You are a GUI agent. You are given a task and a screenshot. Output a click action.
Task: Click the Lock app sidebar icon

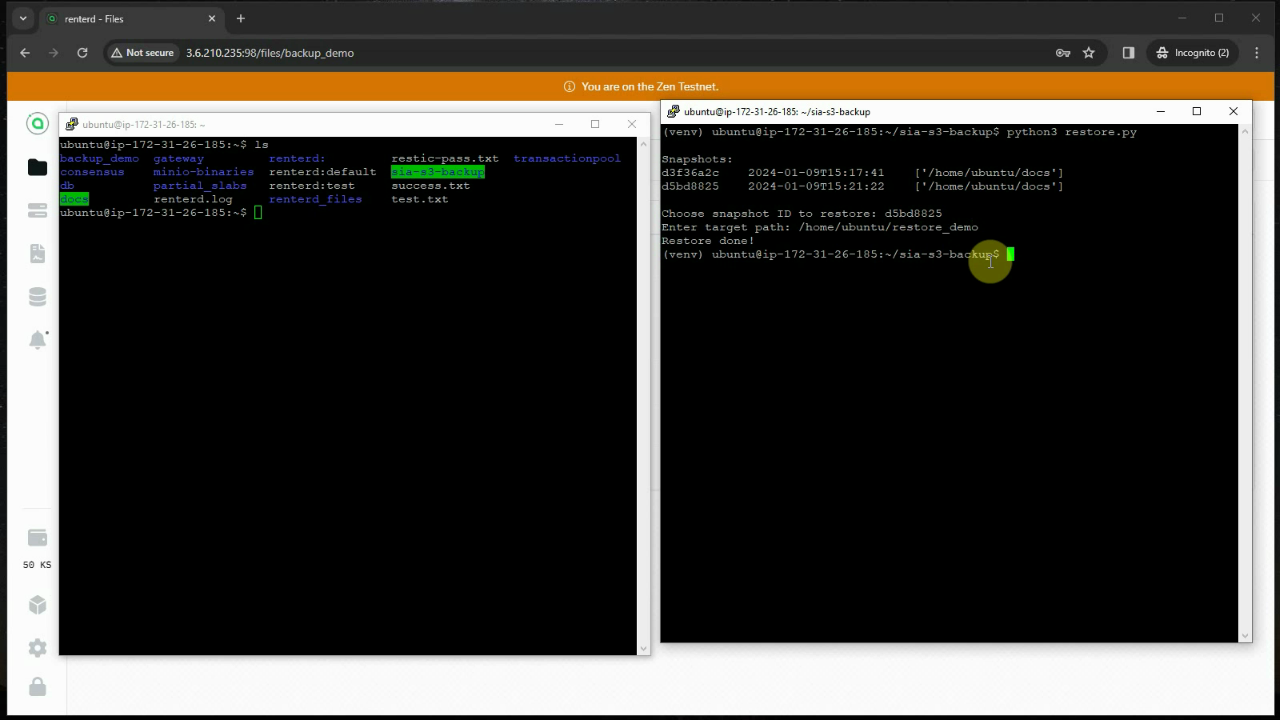pyautogui.click(x=37, y=686)
